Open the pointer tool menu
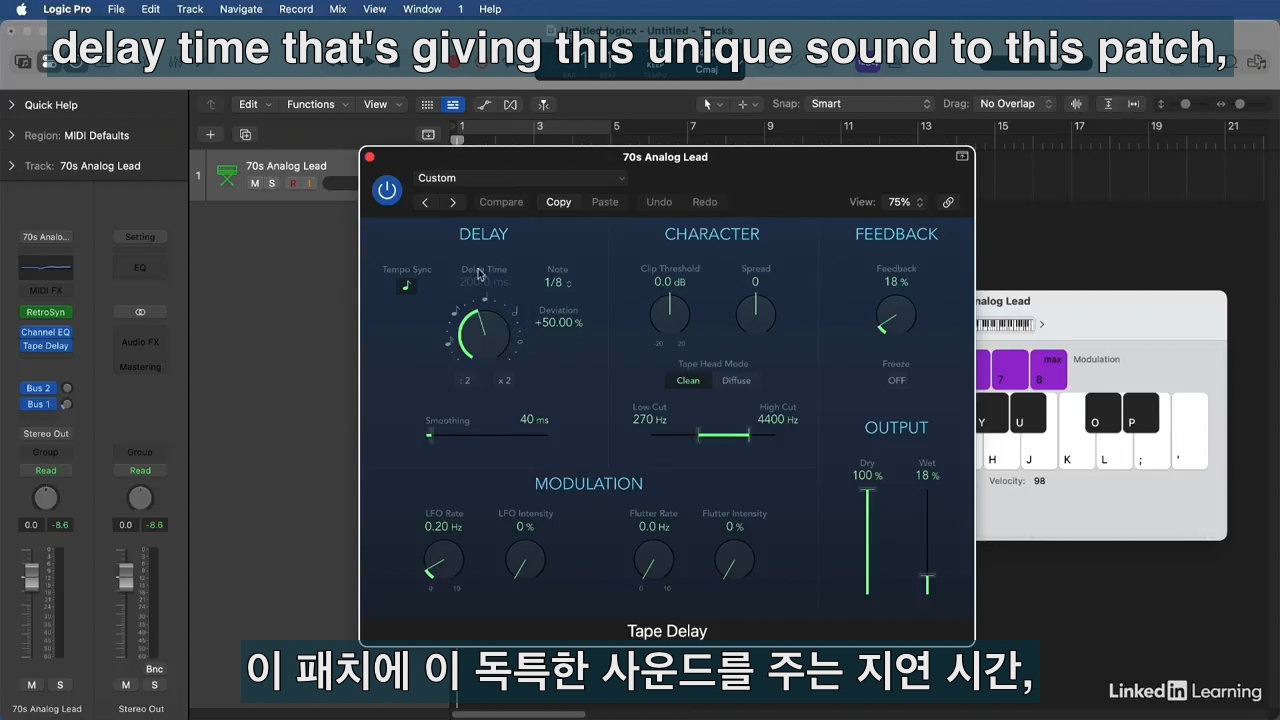 (711, 104)
